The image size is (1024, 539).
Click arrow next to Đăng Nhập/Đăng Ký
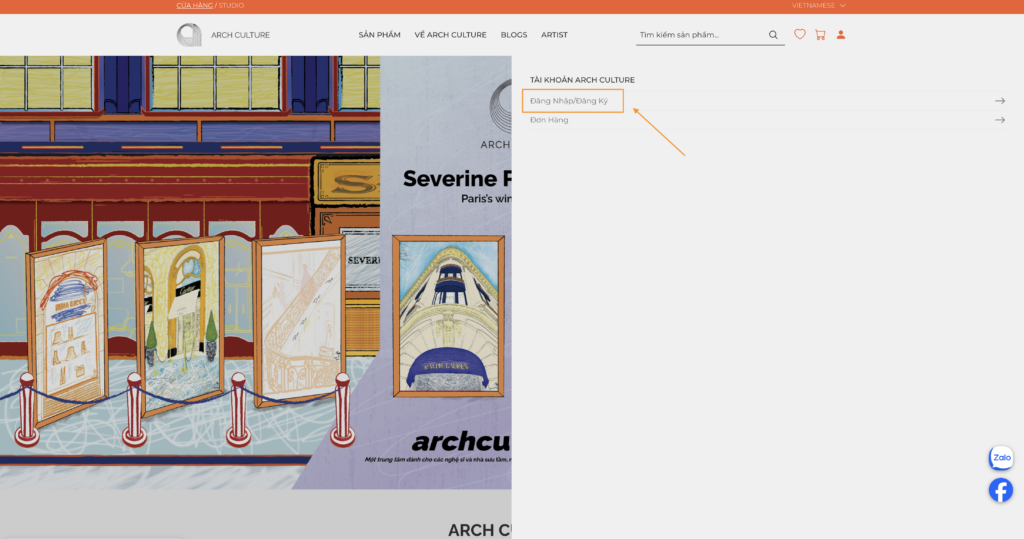click(1000, 101)
